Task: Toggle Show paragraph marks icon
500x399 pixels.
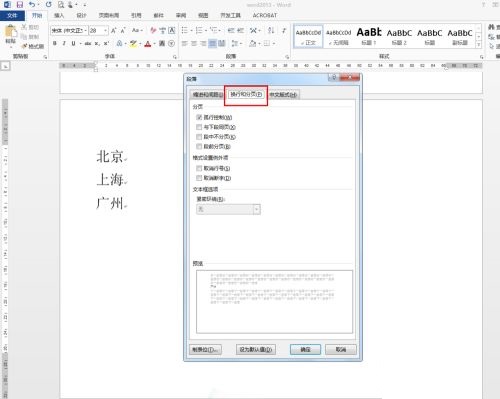Action: point(284,31)
